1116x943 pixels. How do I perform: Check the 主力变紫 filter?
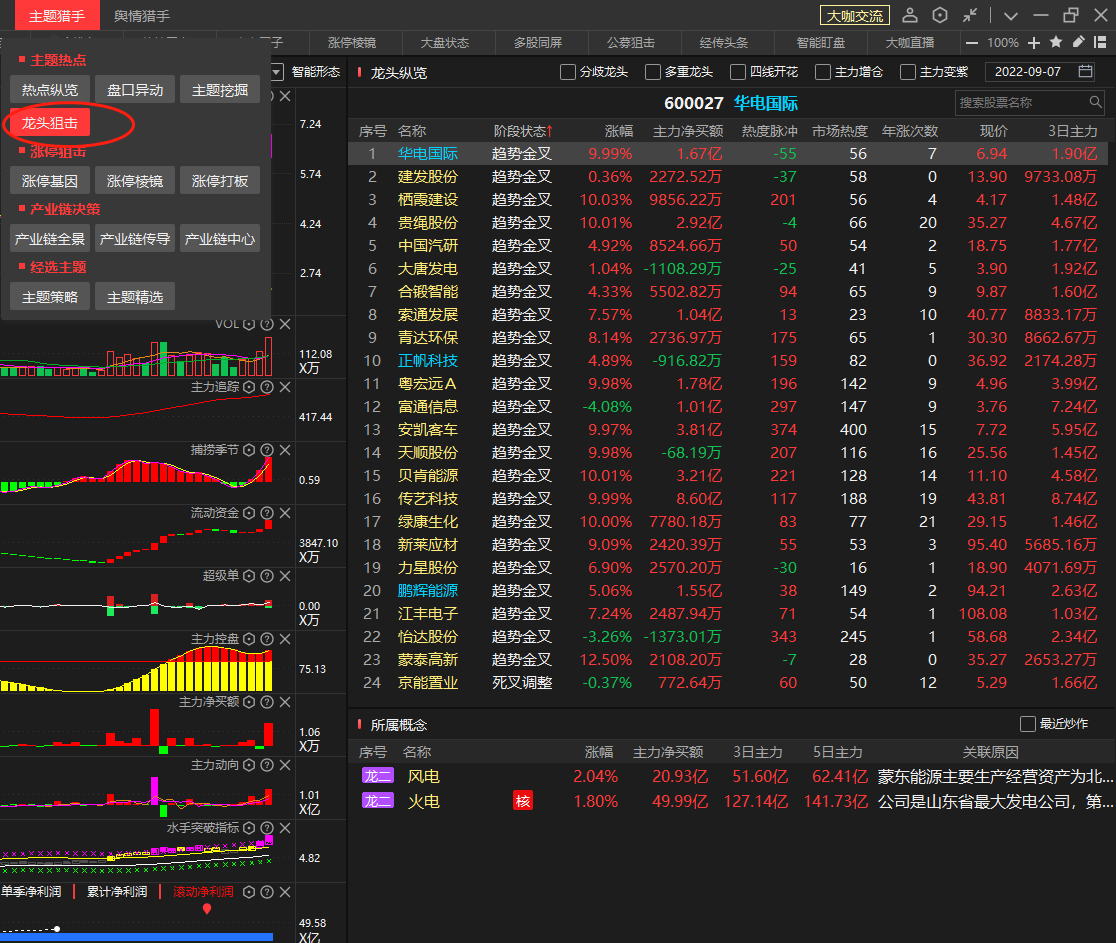point(907,72)
